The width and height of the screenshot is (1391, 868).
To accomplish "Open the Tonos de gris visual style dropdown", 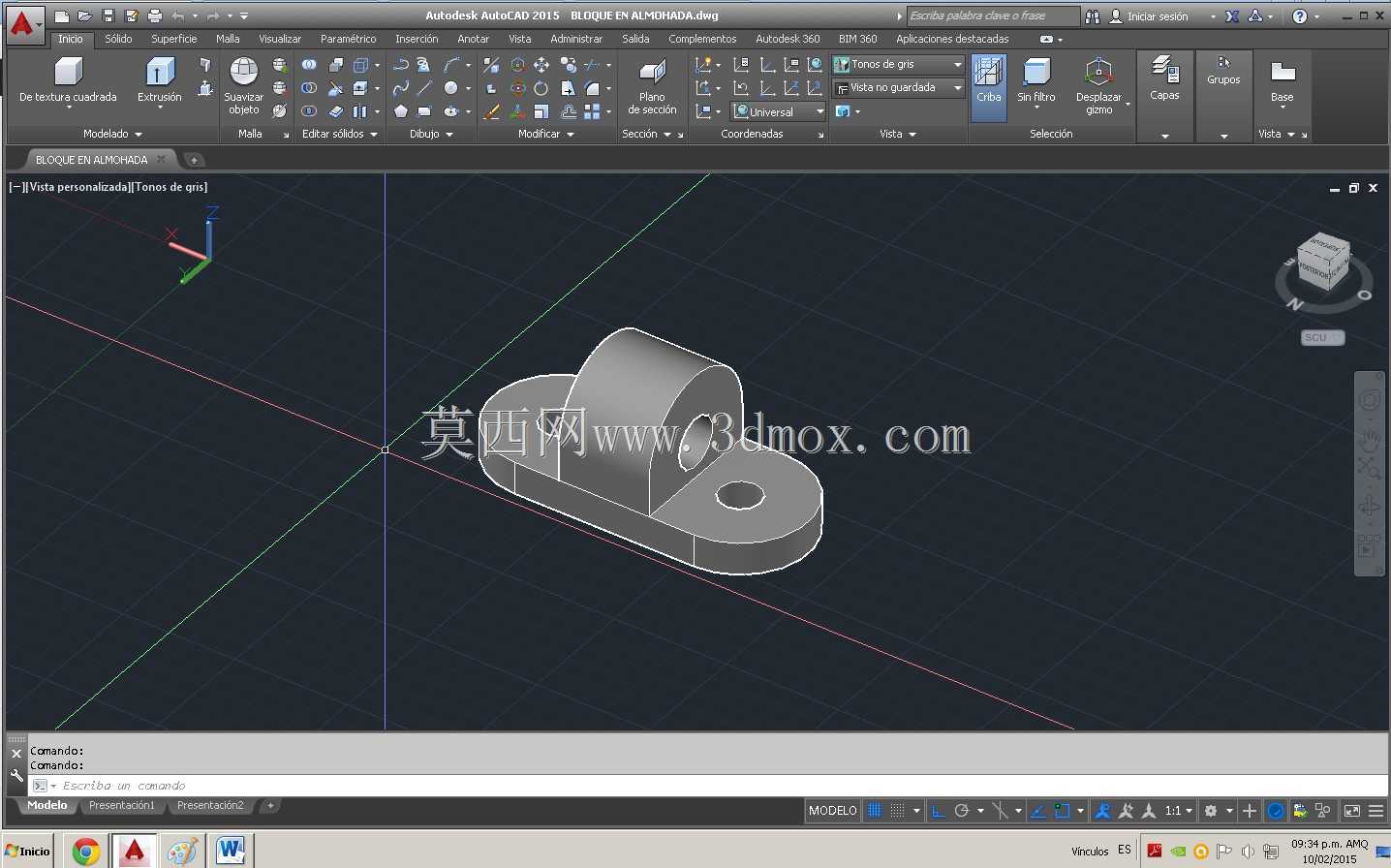I will 898,65.
